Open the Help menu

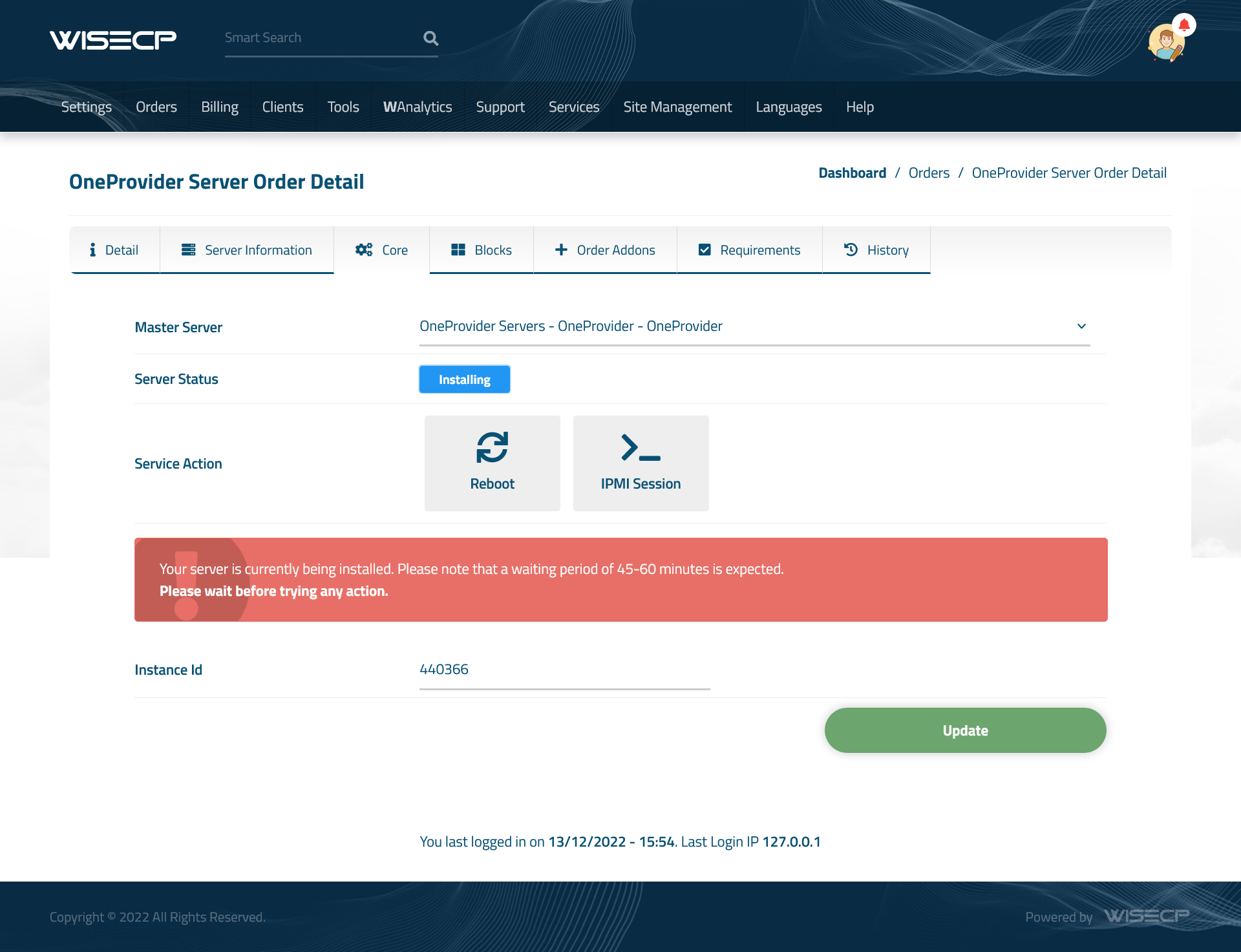860,107
